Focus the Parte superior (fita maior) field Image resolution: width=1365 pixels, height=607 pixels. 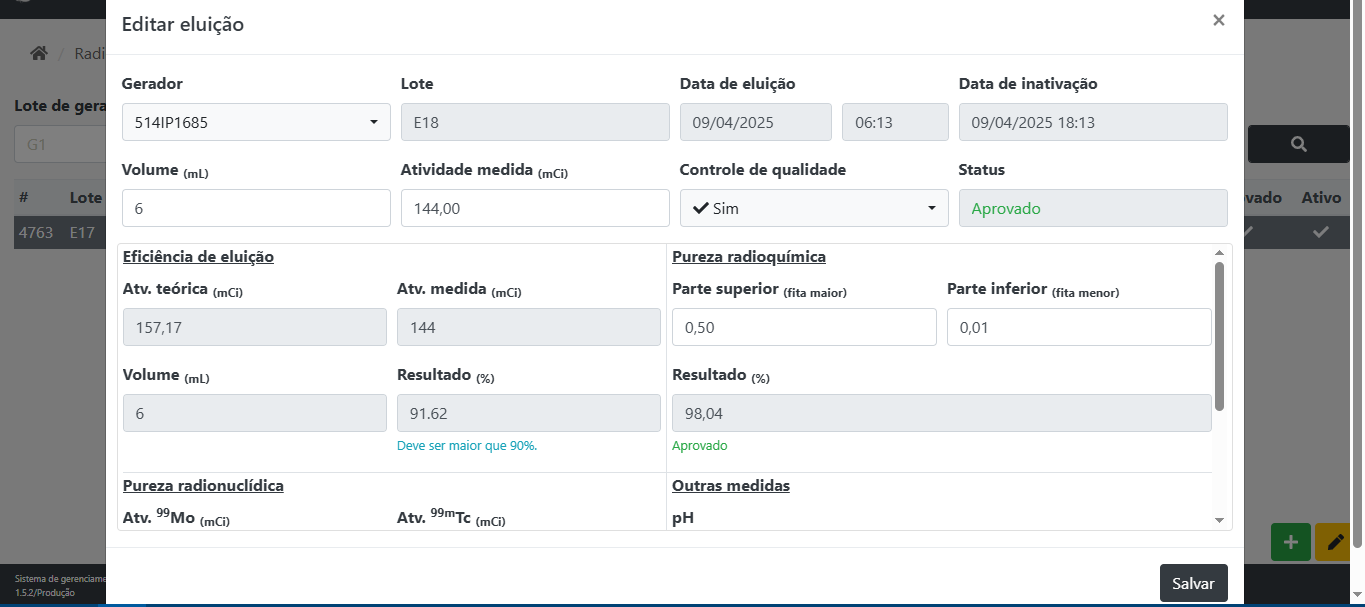(804, 327)
